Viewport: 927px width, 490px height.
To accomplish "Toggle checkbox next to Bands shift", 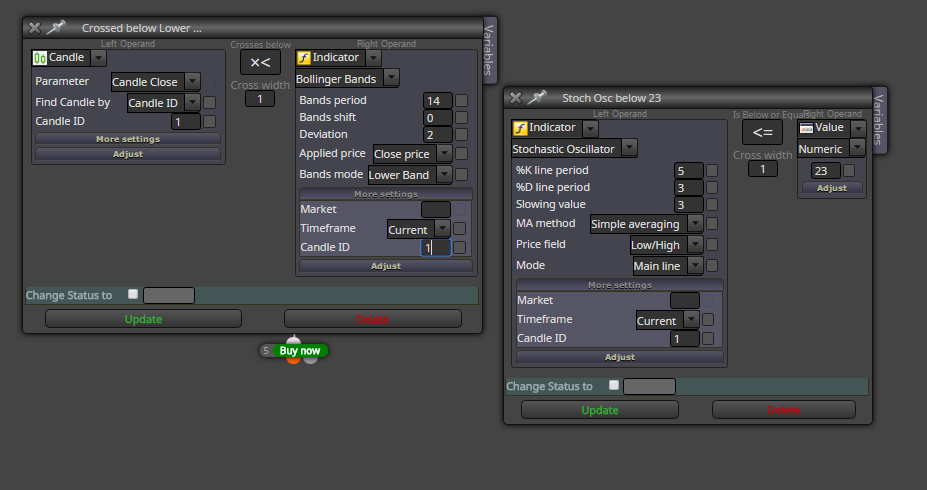I will tap(461, 118).
